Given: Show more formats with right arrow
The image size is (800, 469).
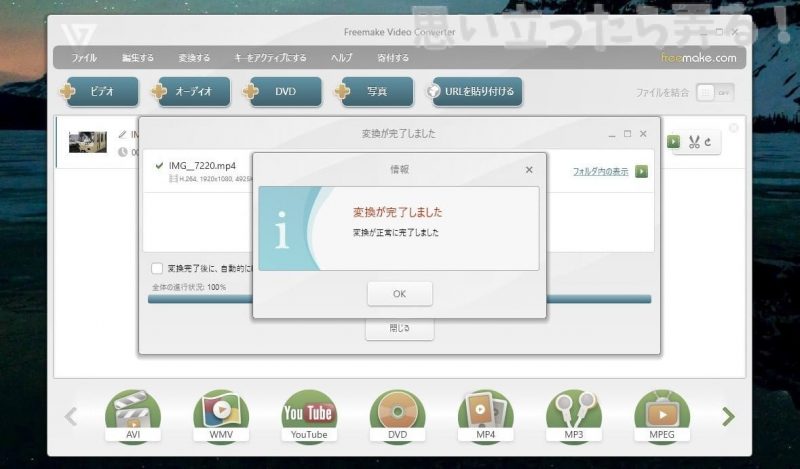Looking at the screenshot, I should [x=729, y=416].
